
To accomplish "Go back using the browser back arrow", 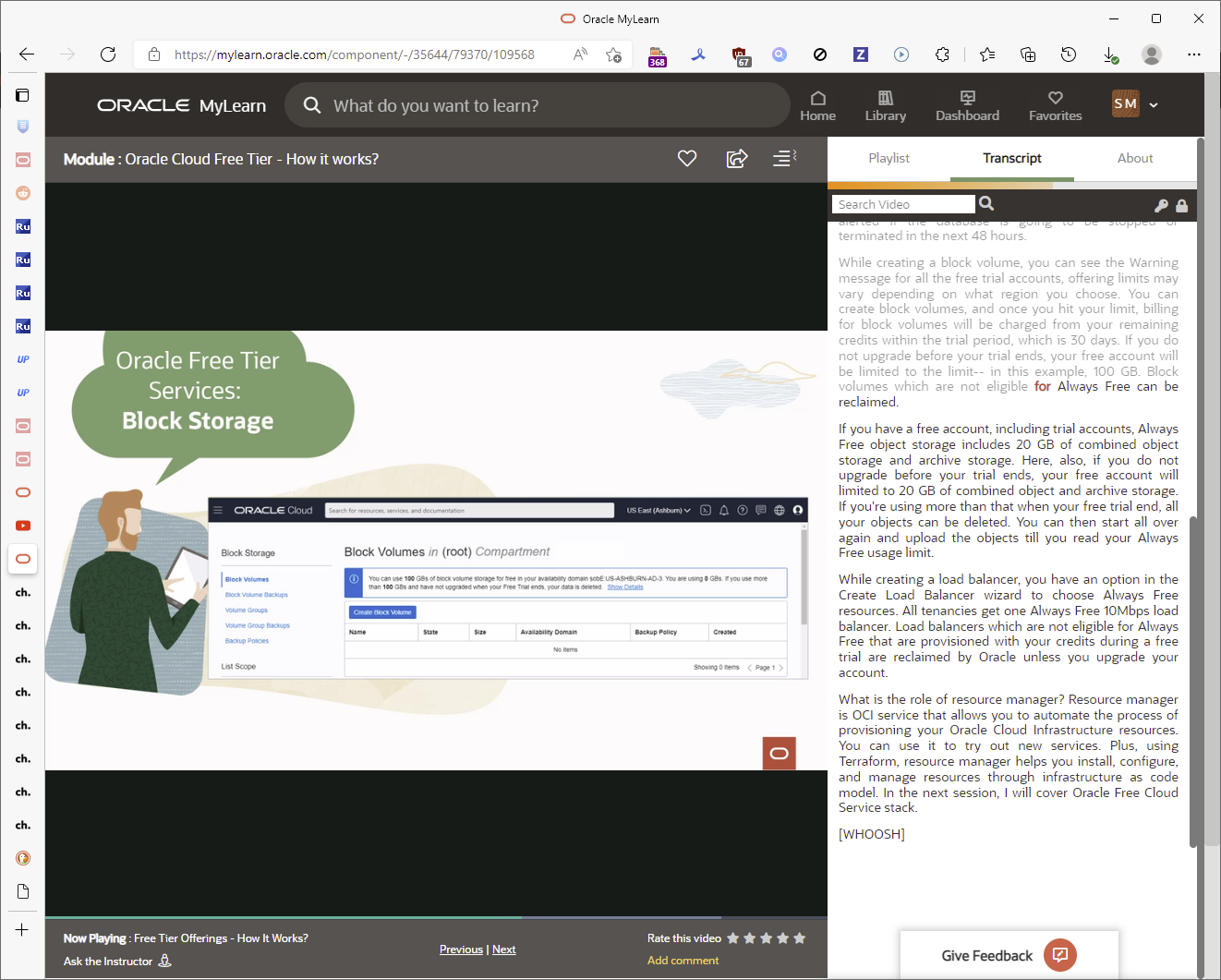I will (x=27, y=54).
